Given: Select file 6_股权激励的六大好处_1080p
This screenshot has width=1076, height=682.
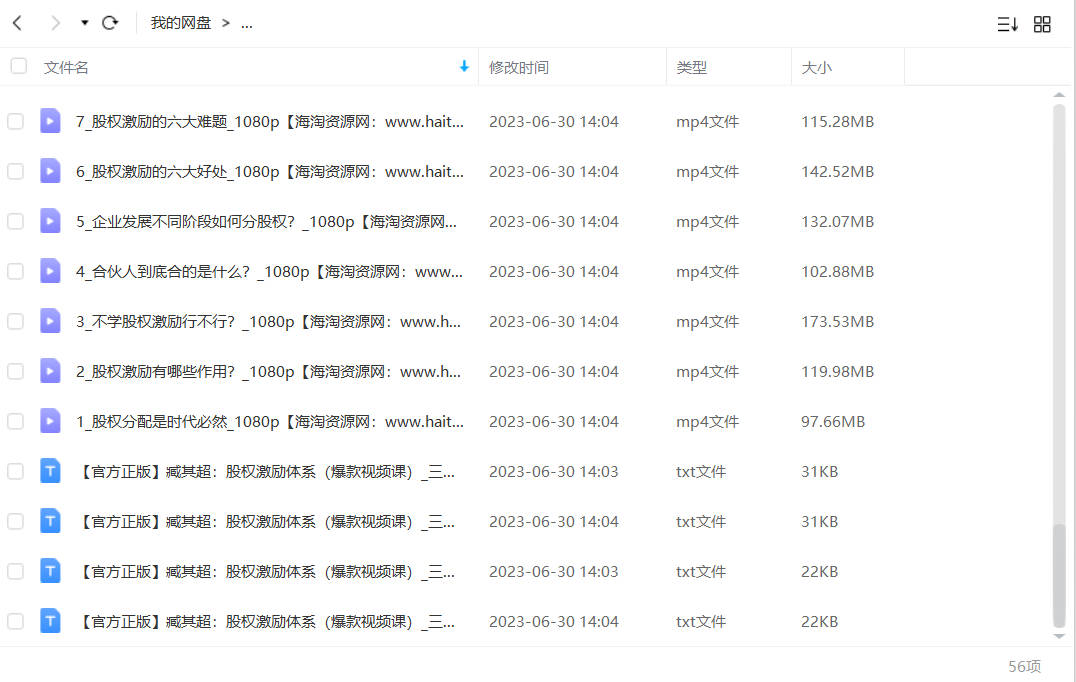Looking at the screenshot, I should [x=270, y=172].
